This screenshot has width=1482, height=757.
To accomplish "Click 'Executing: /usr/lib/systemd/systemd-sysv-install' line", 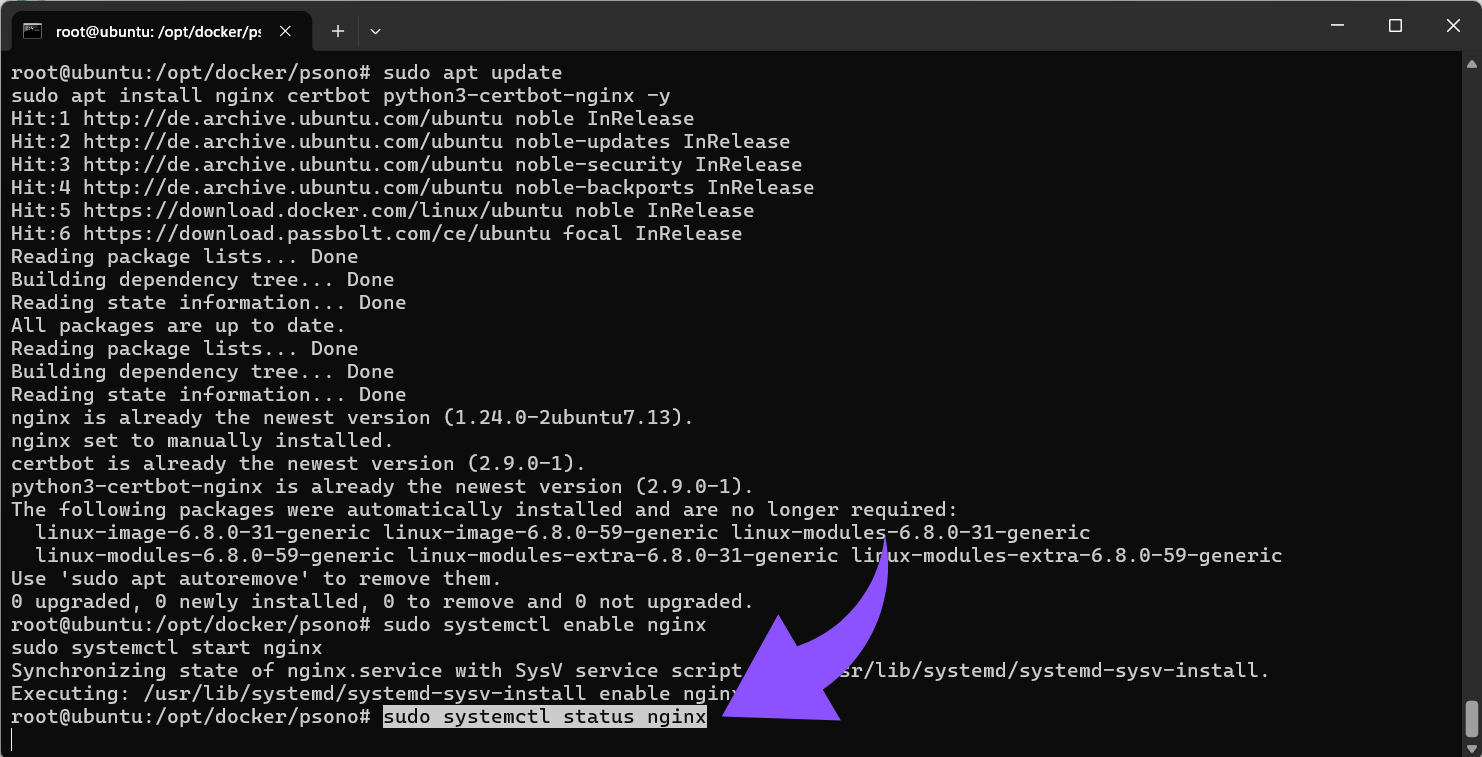I will [x=377, y=694].
